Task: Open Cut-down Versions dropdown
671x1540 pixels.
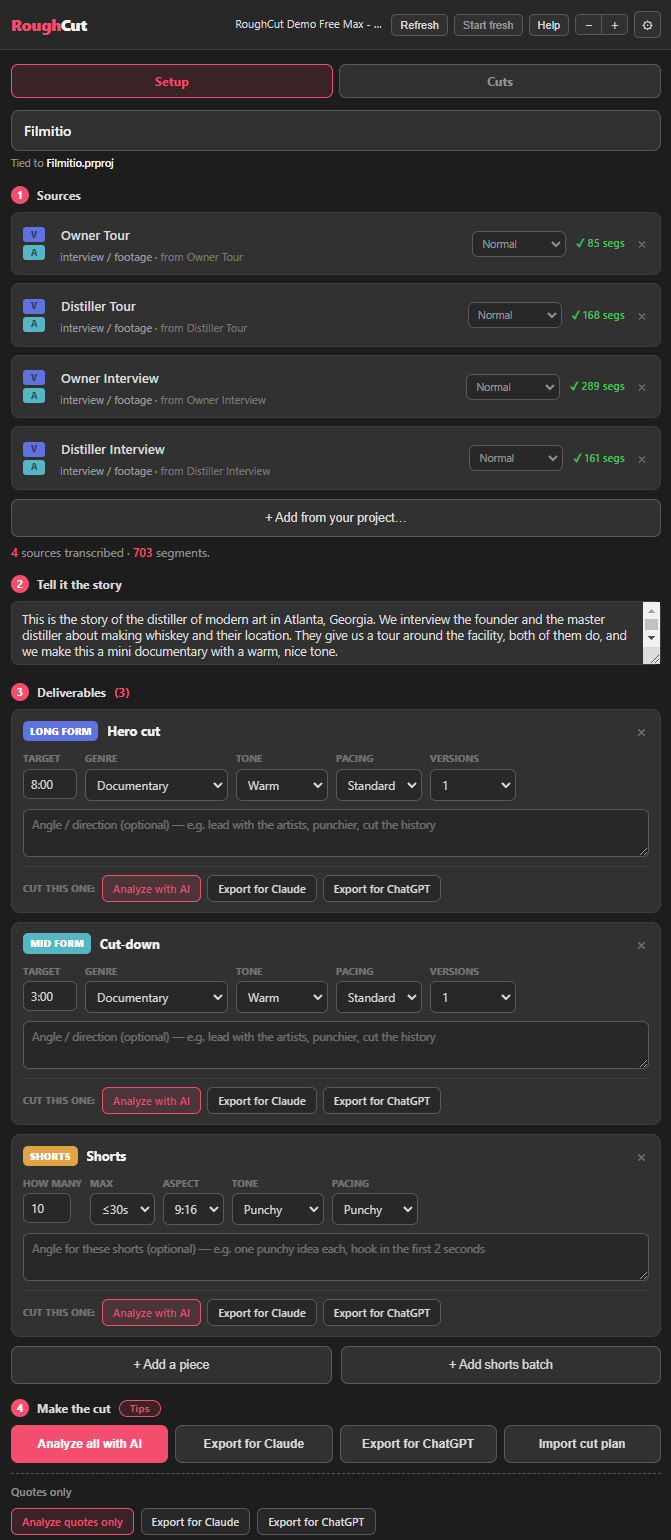Action: [x=473, y=997]
